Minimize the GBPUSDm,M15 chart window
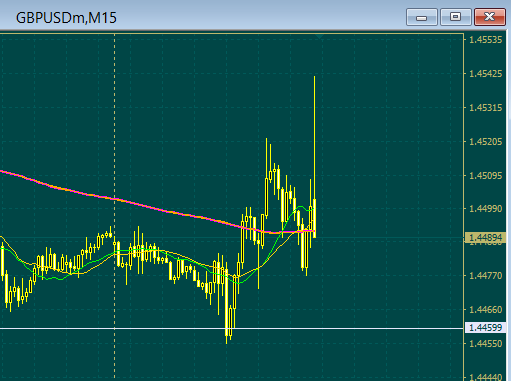Viewport: 511px width, 381px height. [422, 17]
